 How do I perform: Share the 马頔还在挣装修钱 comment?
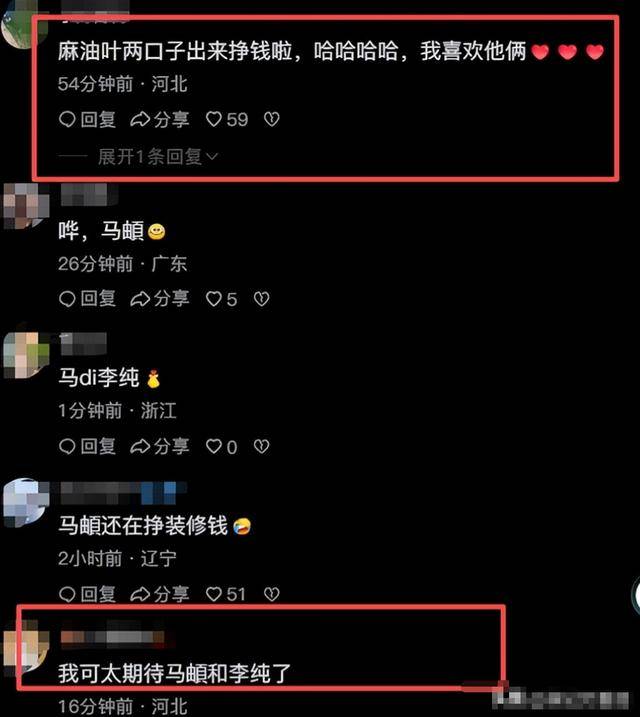(x=160, y=594)
